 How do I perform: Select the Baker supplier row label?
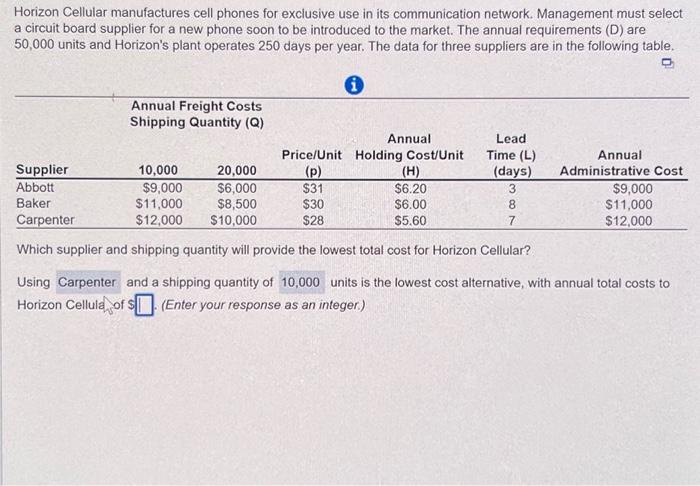pos(33,204)
